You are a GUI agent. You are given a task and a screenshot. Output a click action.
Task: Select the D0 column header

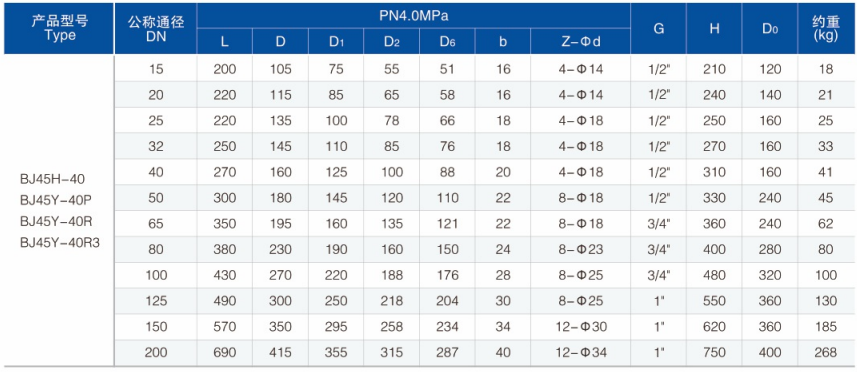pyautogui.click(x=770, y=29)
